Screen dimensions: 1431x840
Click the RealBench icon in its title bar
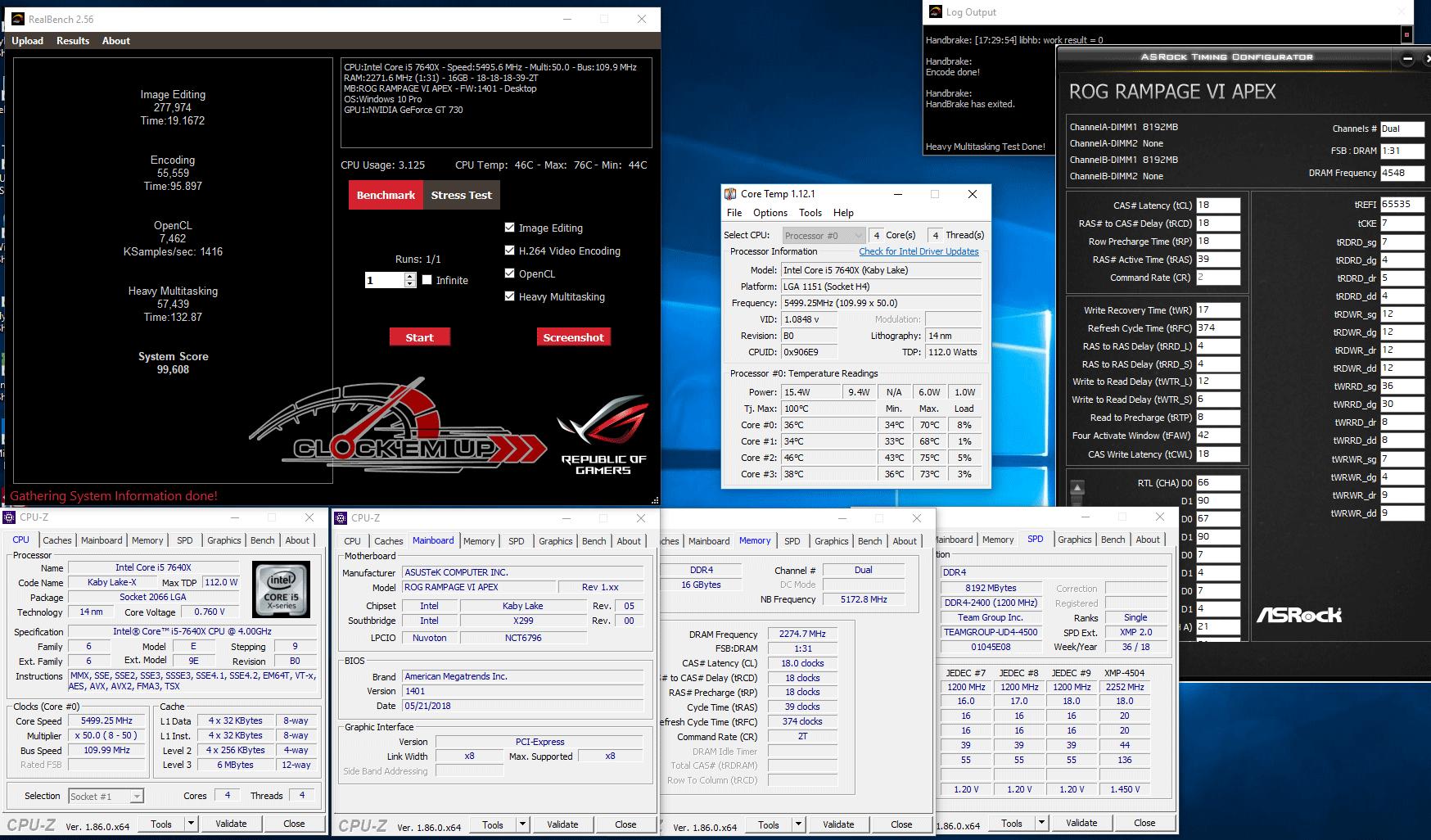pyautogui.click(x=17, y=19)
